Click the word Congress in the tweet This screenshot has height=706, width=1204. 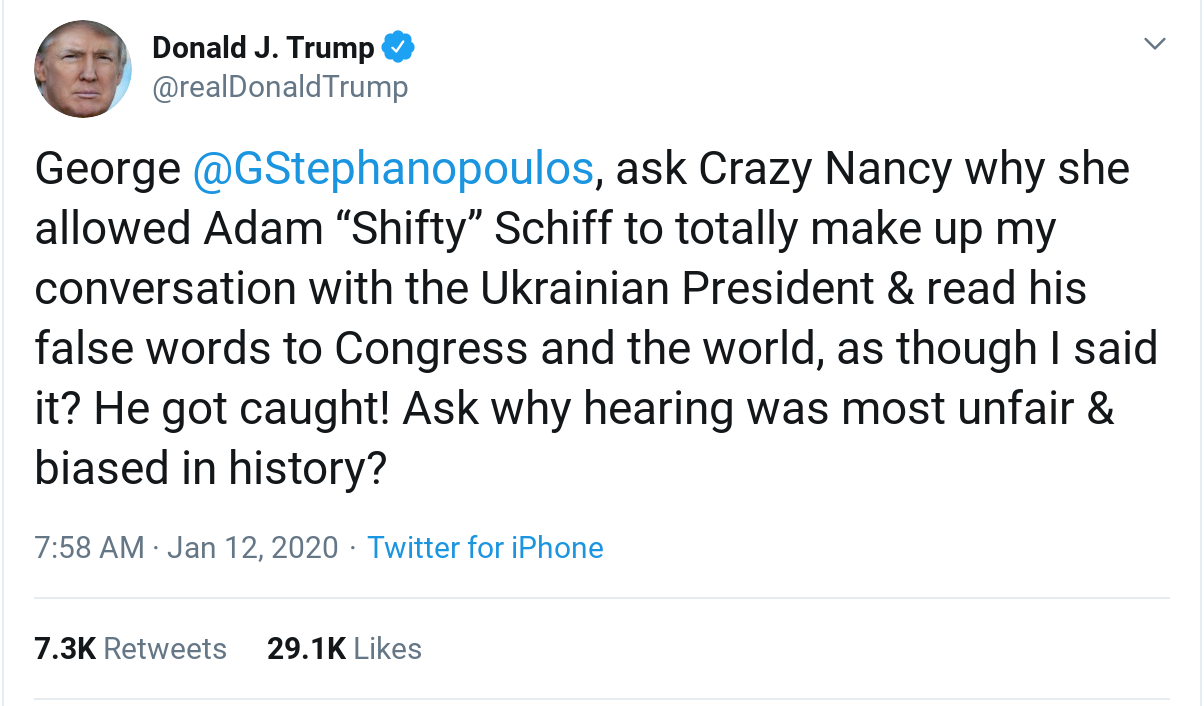click(x=431, y=349)
